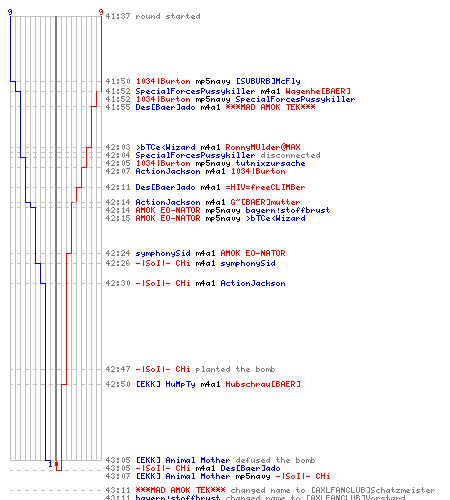Image resolution: width=450 pixels, height=500 pixels.
Task: Click ***MAD AMOK TEK*** at 41:55
Action: [270, 107]
